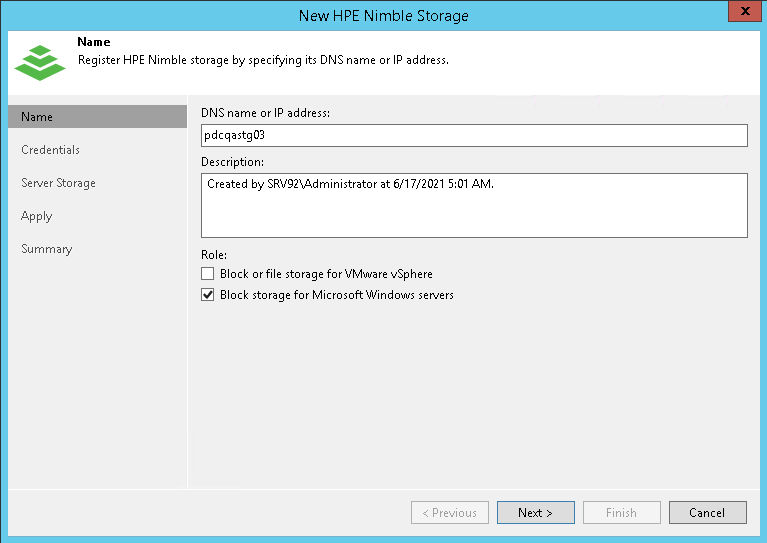Click Next to continue the wizard

pos(535,513)
